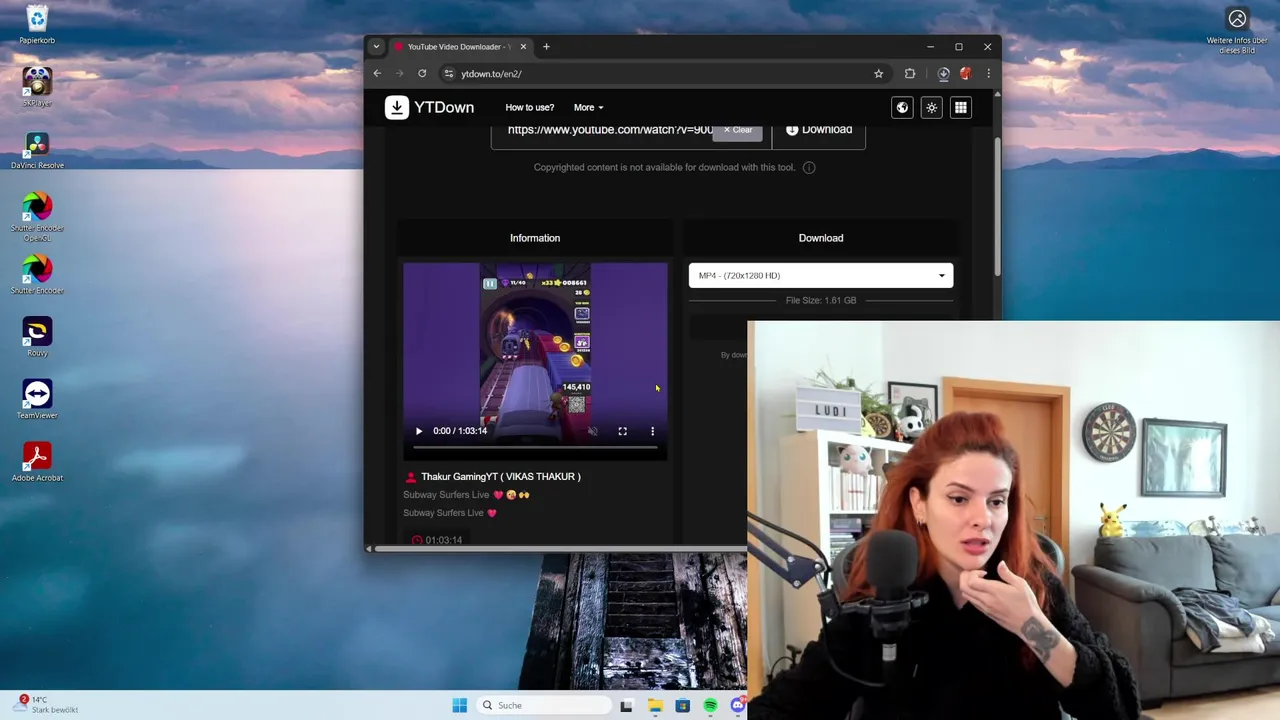This screenshot has height=720, width=1280.
Task: Open the MP4 (720x1280 HD) format dropdown
Action: [821, 275]
